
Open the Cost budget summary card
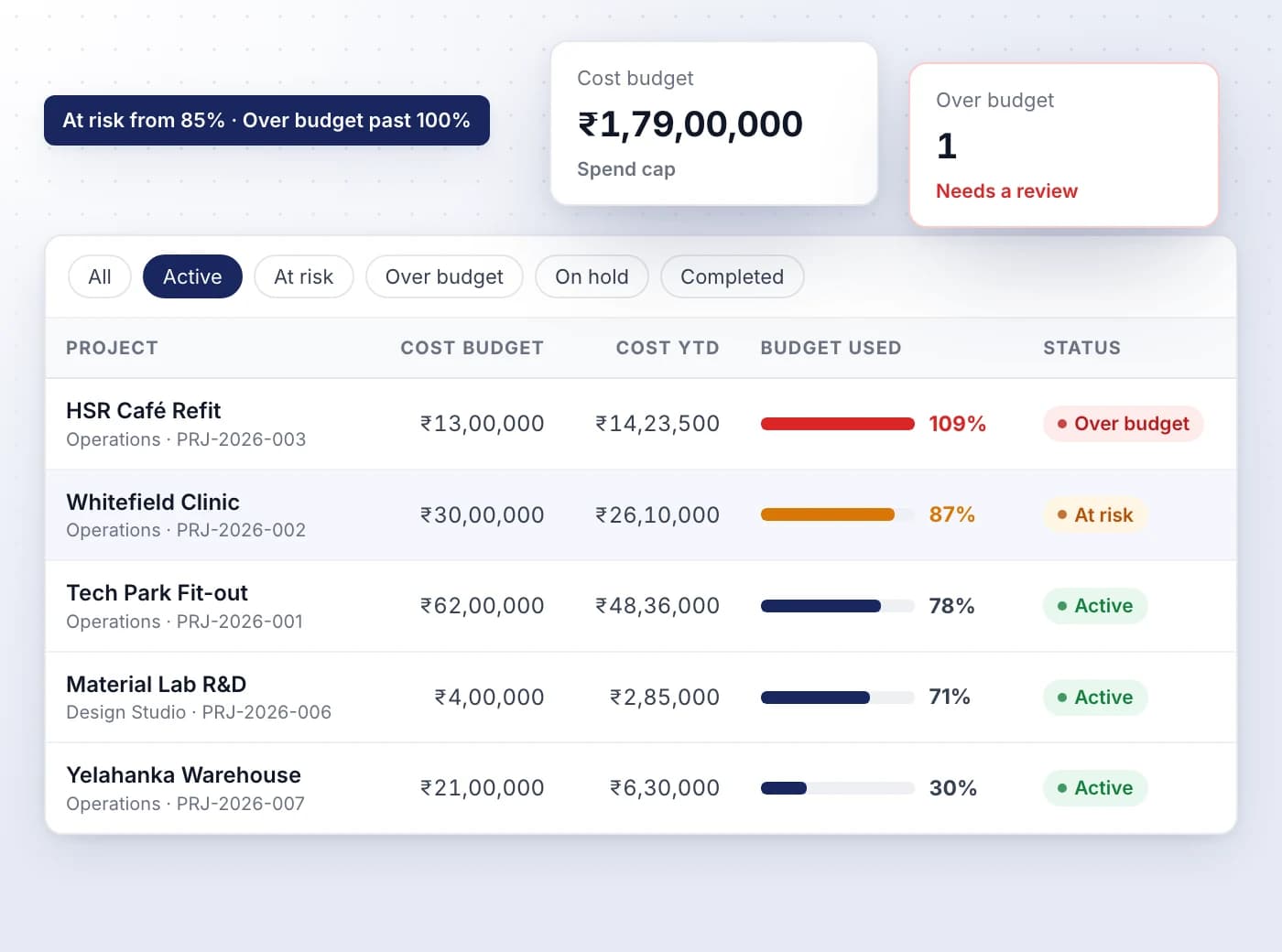coord(714,124)
